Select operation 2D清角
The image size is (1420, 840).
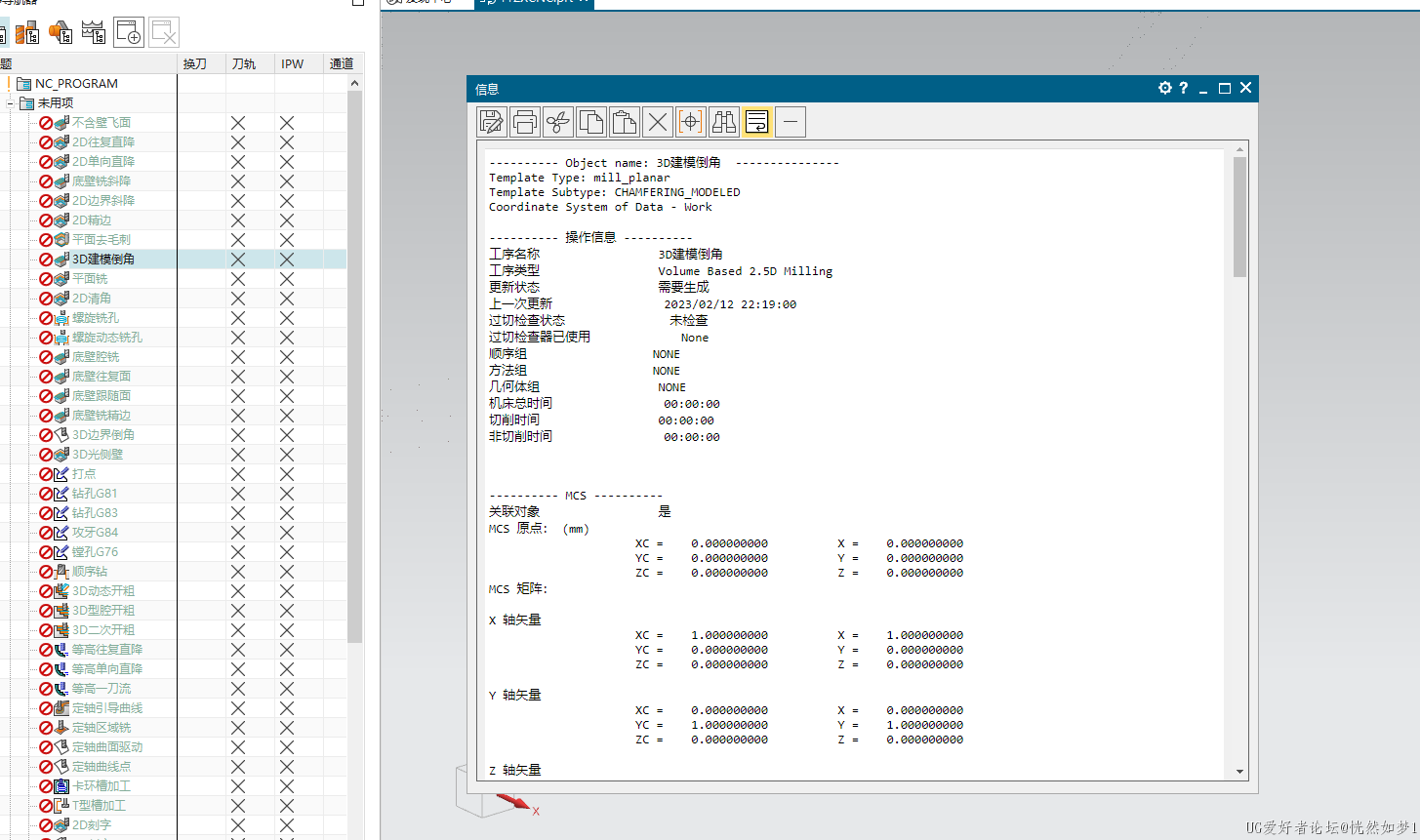(x=92, y=299)
